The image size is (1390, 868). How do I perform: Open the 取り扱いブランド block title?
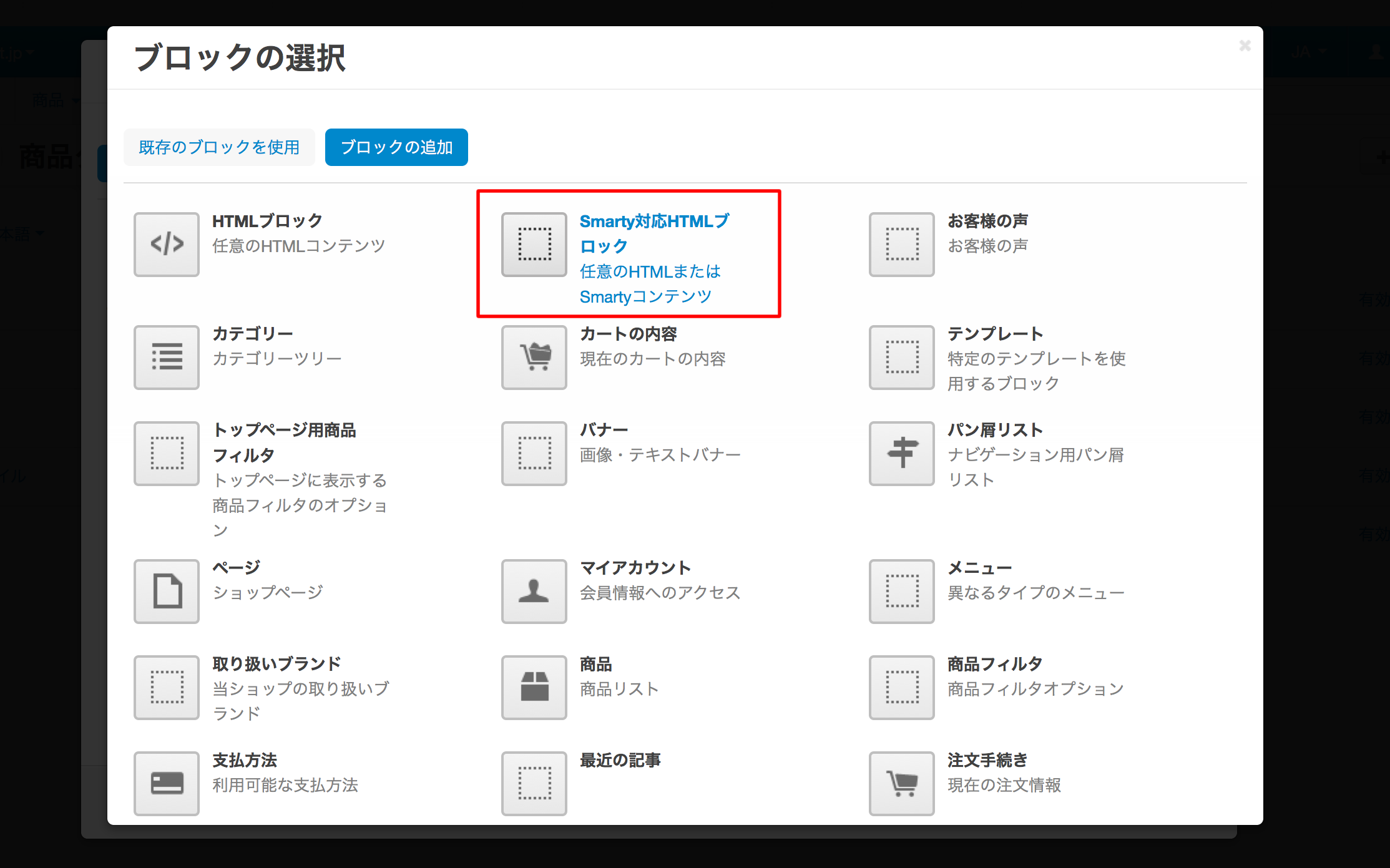click(277, 664)
